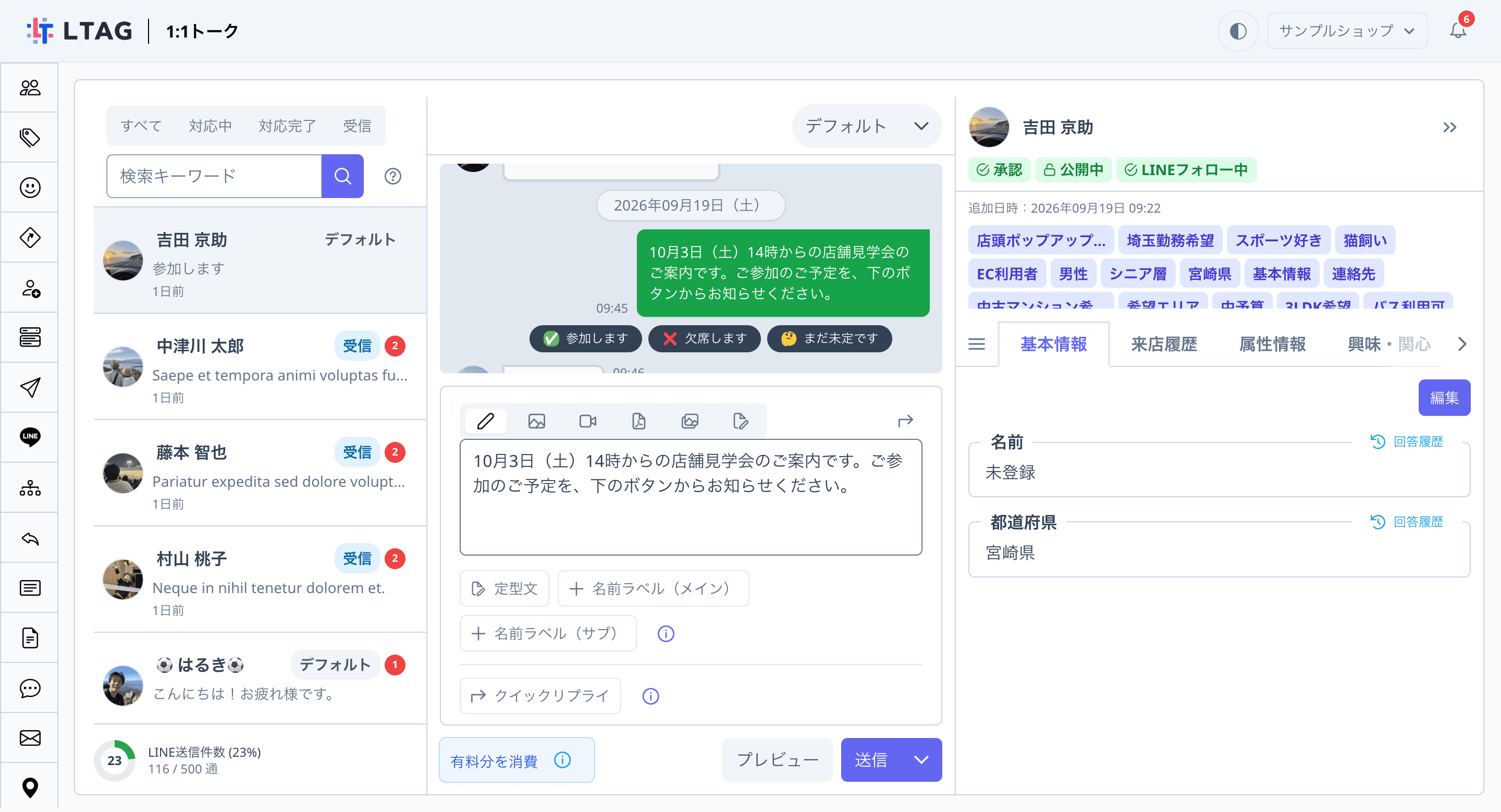Screen dimensions: 1501x812
Task: Click the info icon beside クイックリプライ
Action: pyautogui.click(x=650, y=696)
